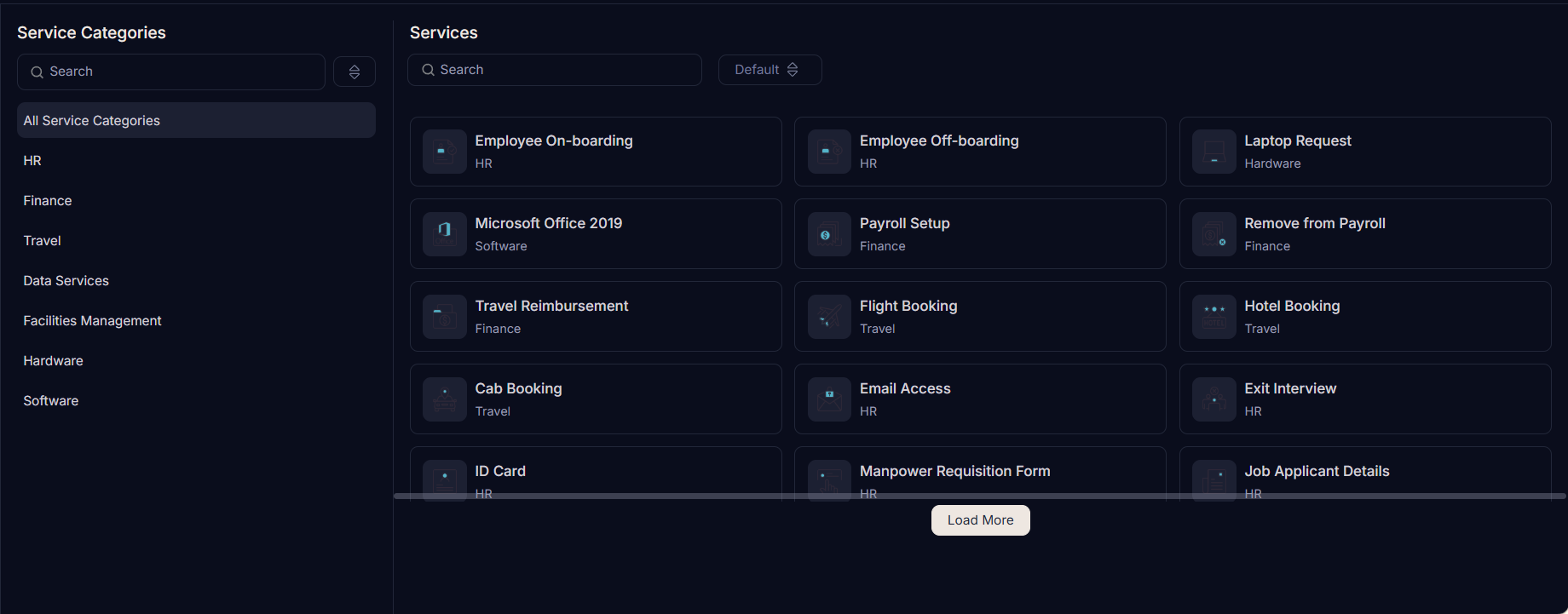1568x614 pixels.
Task: Choose the Data Services category
Action: coord(196,281)
